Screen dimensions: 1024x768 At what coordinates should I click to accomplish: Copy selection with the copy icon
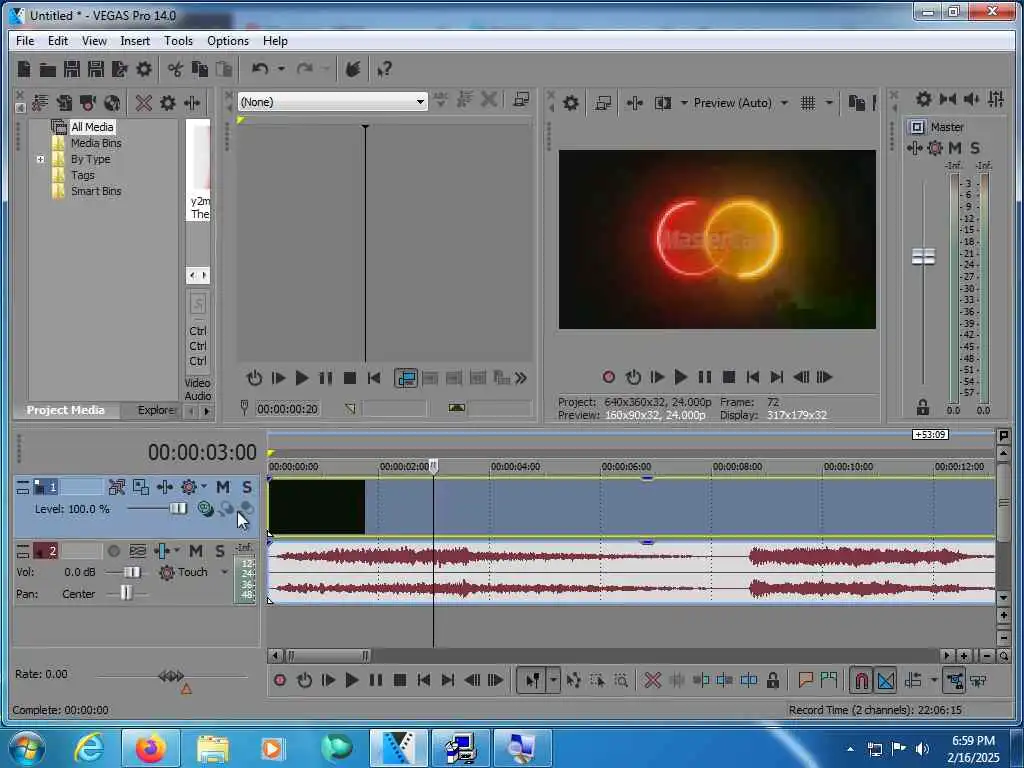tap(200, 69)
